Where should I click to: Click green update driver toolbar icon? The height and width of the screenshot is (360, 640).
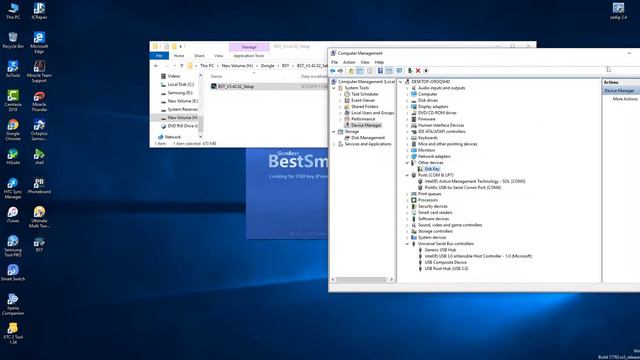click(x=410, y=71)
